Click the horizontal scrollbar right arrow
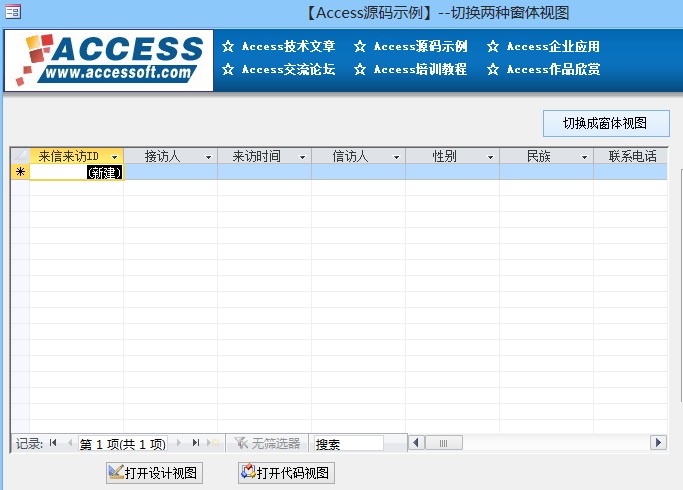Image resolution: width=683 pixels, height=490 pixels. point(658,443)
